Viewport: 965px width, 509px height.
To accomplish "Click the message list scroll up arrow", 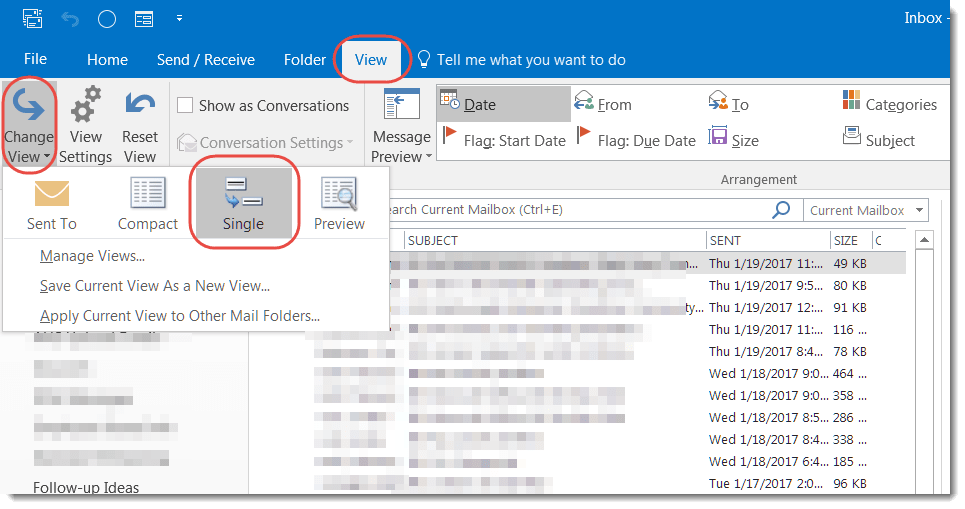I will point(924,240).
